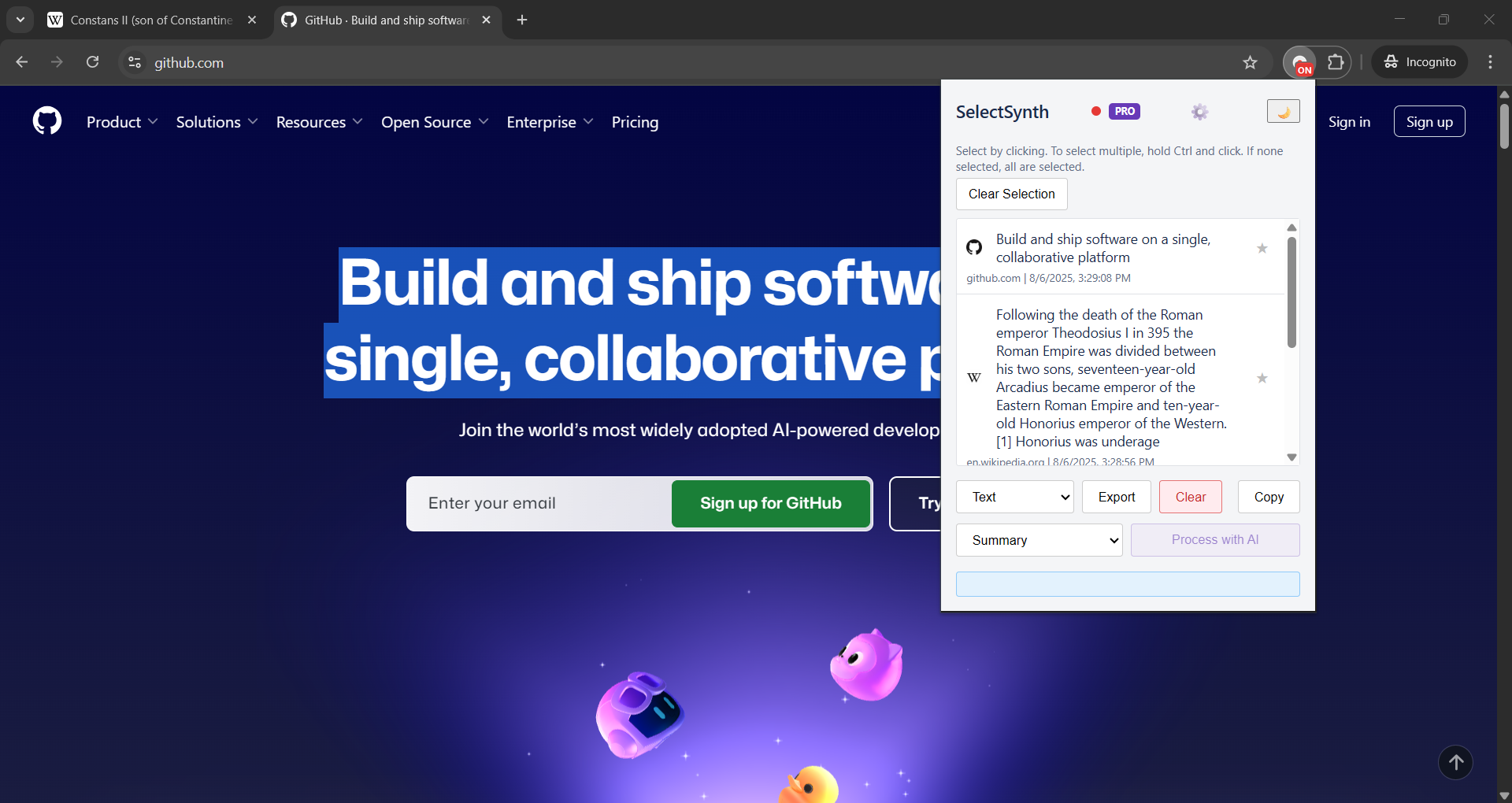The width and height of the screenshot is (1512, 803).
Task: Click the SelectSynth title text
Action: coord(1002,112)
